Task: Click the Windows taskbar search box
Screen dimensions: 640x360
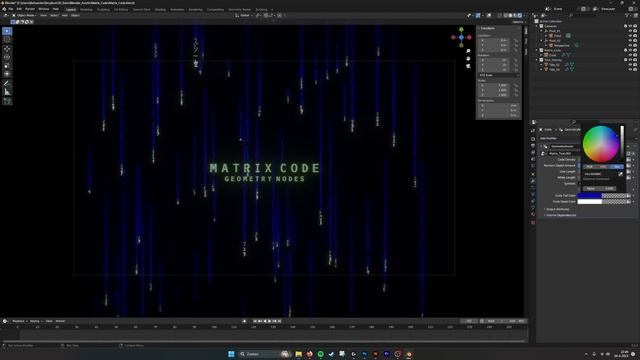Action: pos(264,354)
